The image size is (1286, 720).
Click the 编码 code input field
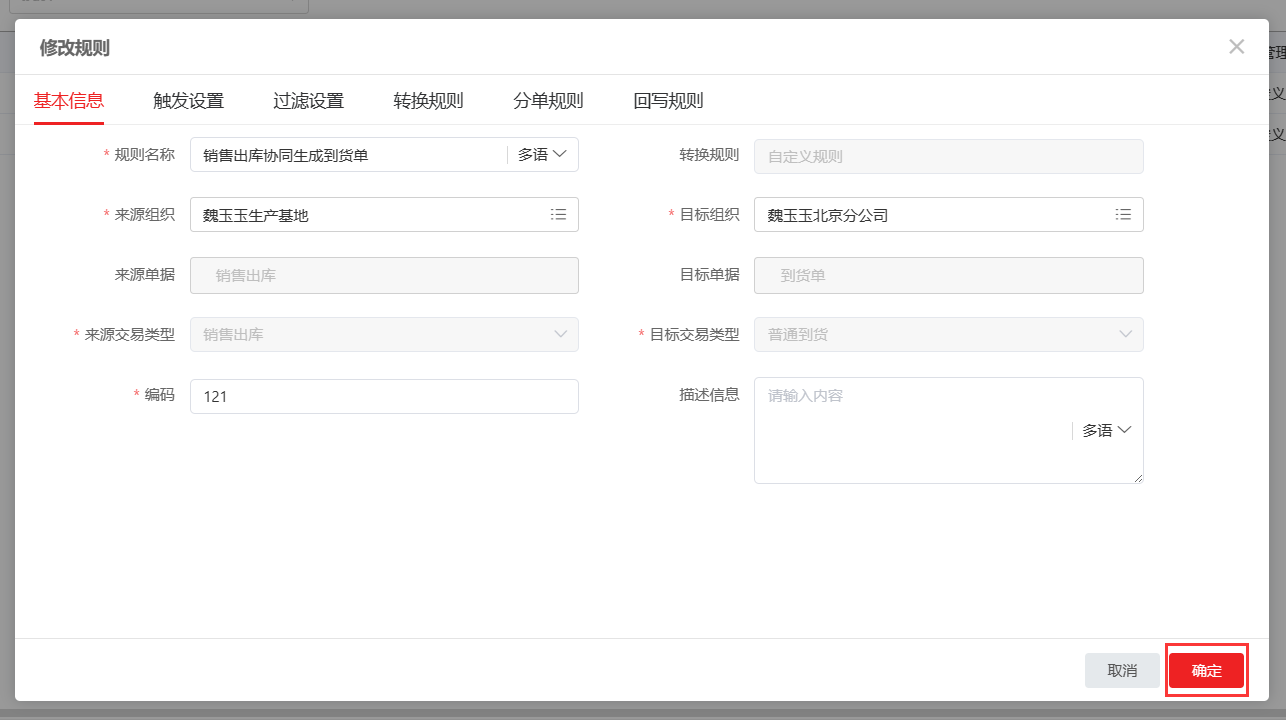coord(384,396)
